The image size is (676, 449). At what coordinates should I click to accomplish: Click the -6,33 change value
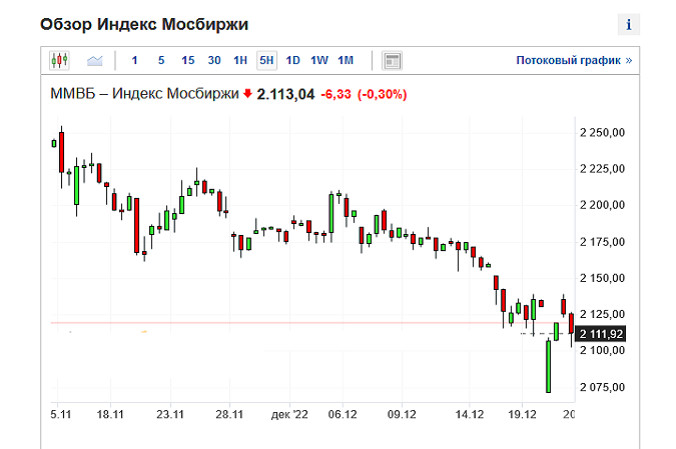pyautogui.click(x=336, y=94)
